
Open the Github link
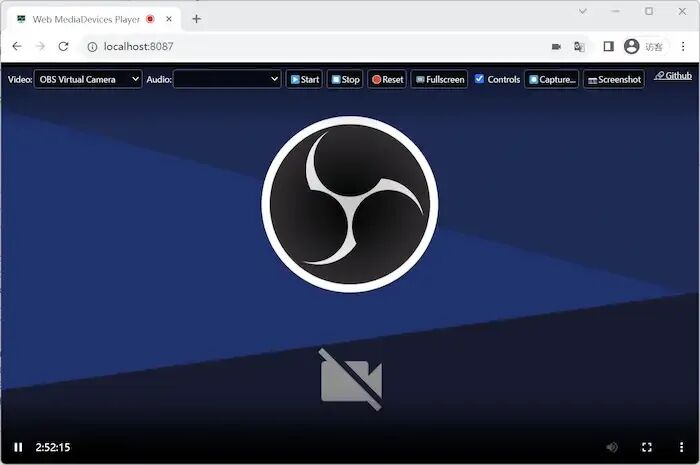click(673, 75)
